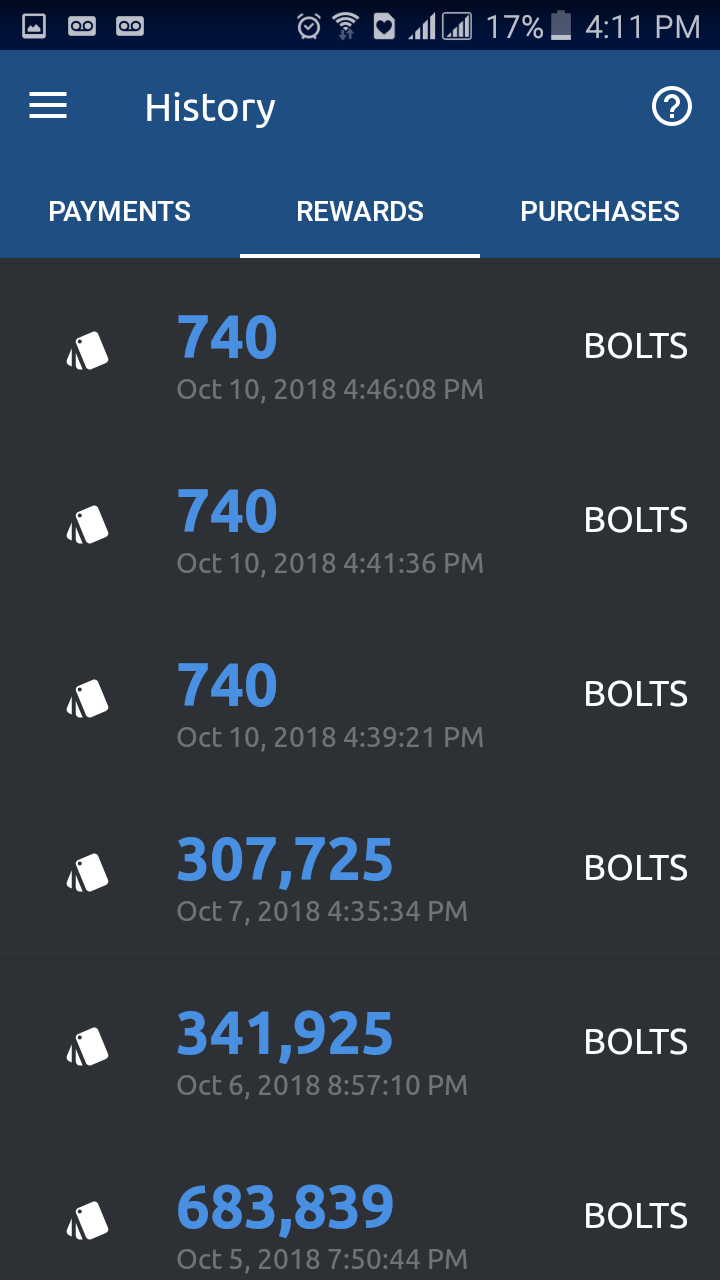Screen dimensions: 720x1280
Task: Select the Rewards tab
Action: click(360, 212)
